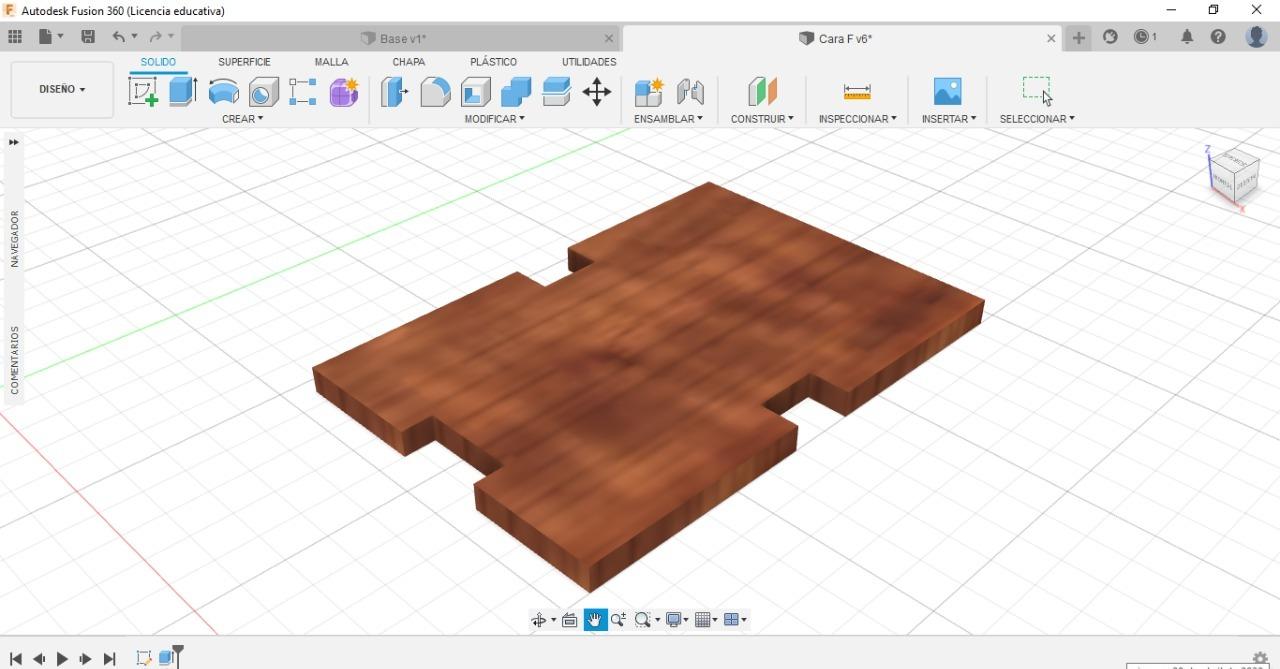1280x669 pixels.
Task: Check the job status clock icon
Action: pos(1145,37)
